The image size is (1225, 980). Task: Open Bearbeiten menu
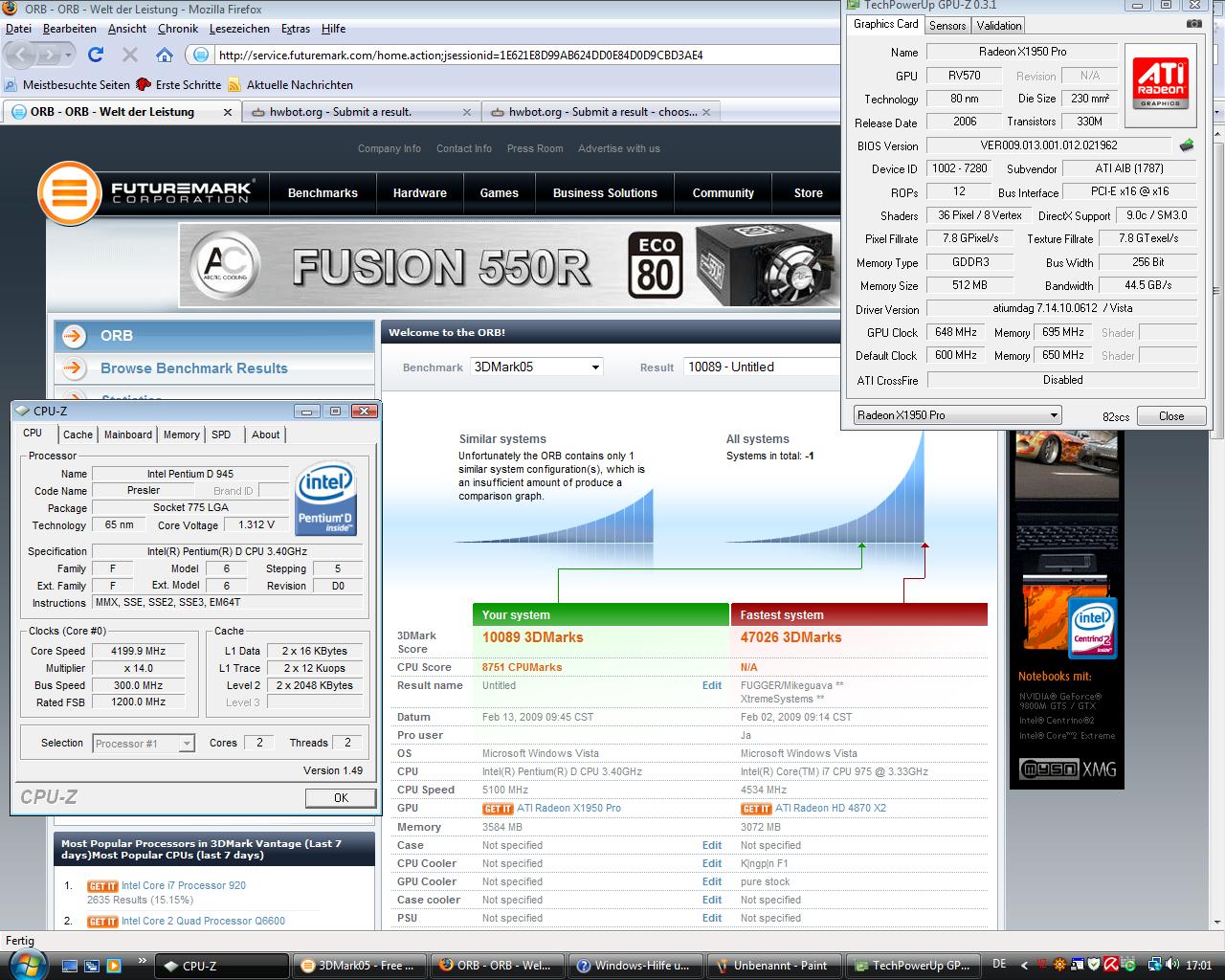point(70,29)
